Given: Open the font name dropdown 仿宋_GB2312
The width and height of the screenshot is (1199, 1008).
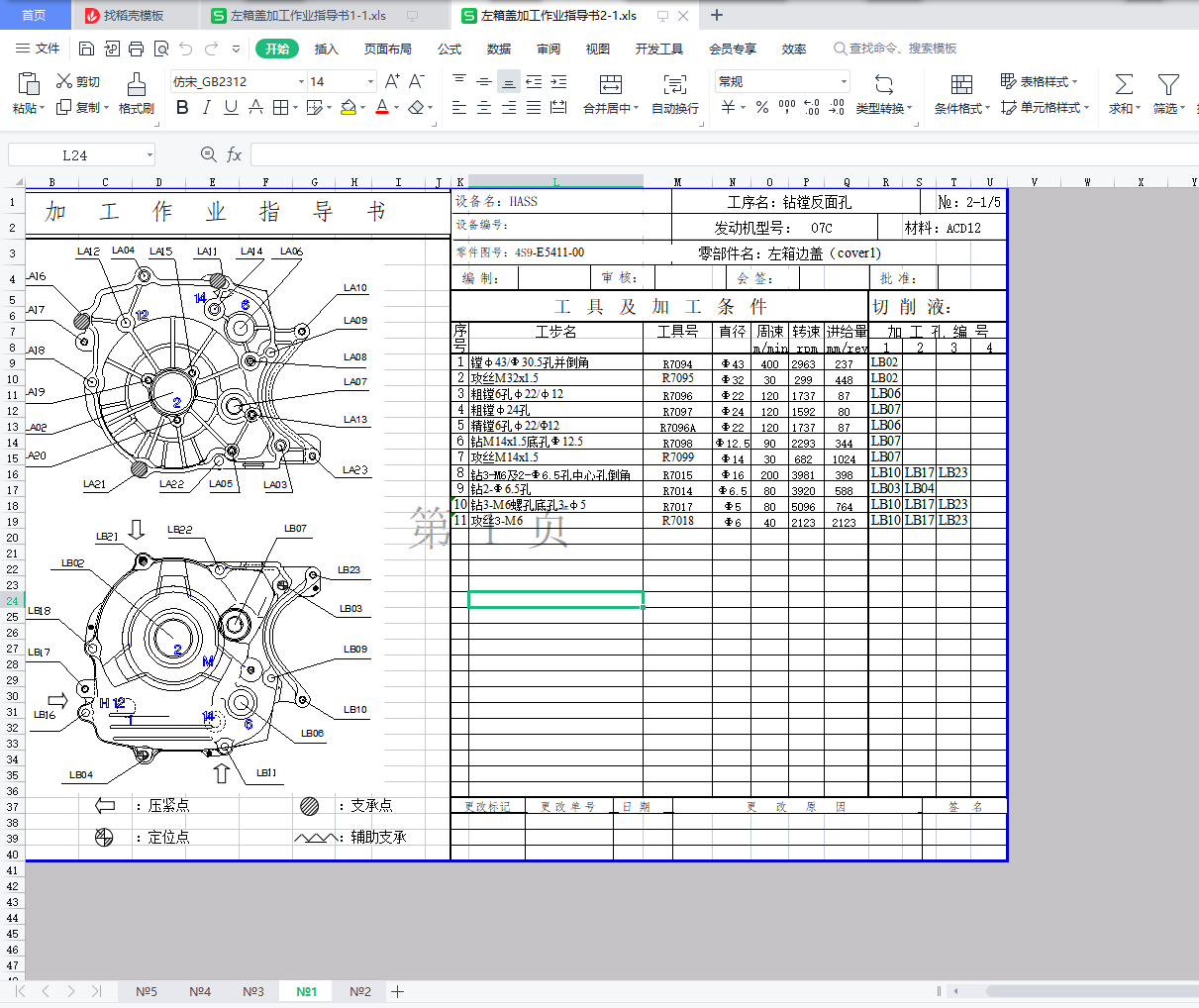Looking at the screenshot, I should tap(301, 81).
